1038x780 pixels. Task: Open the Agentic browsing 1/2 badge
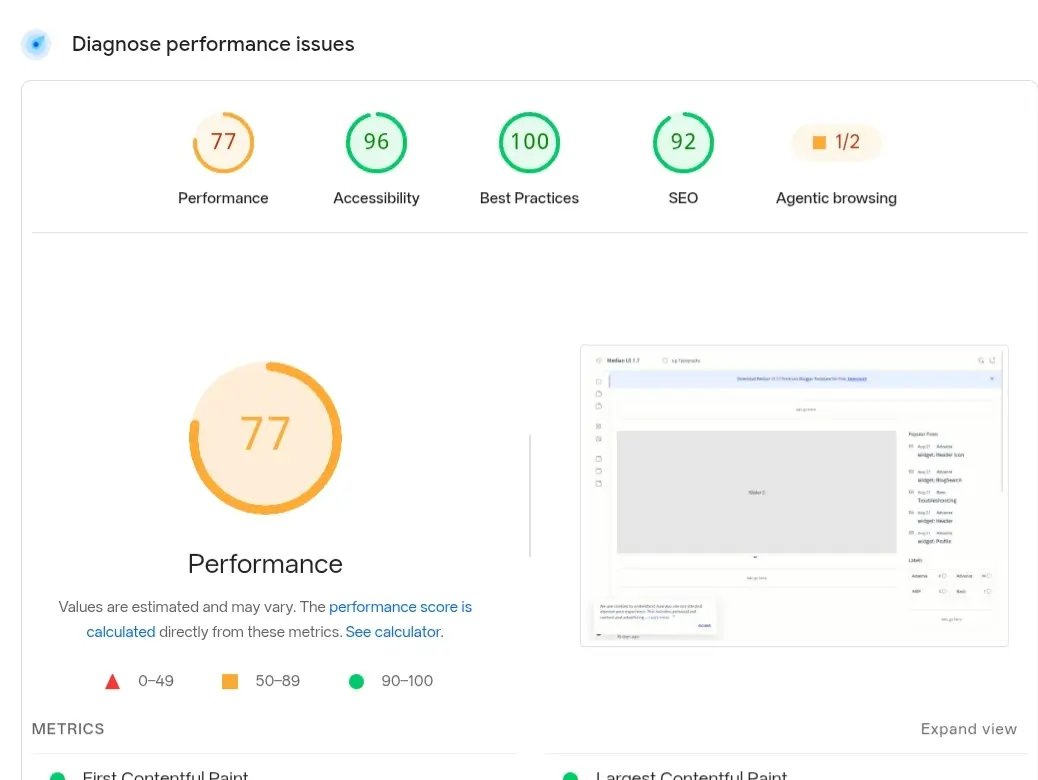(836, 142)
